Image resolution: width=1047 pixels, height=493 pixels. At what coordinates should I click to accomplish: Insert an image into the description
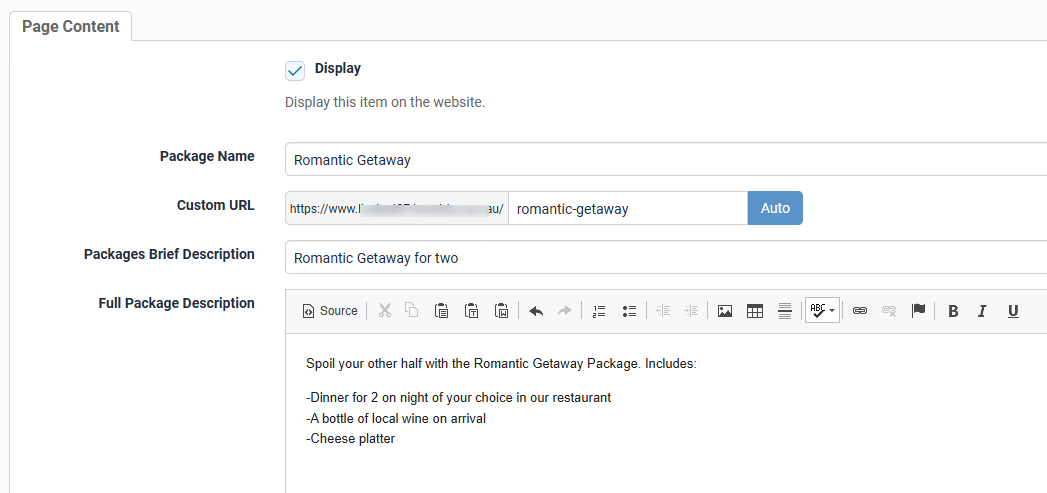(x=725, y=311)
